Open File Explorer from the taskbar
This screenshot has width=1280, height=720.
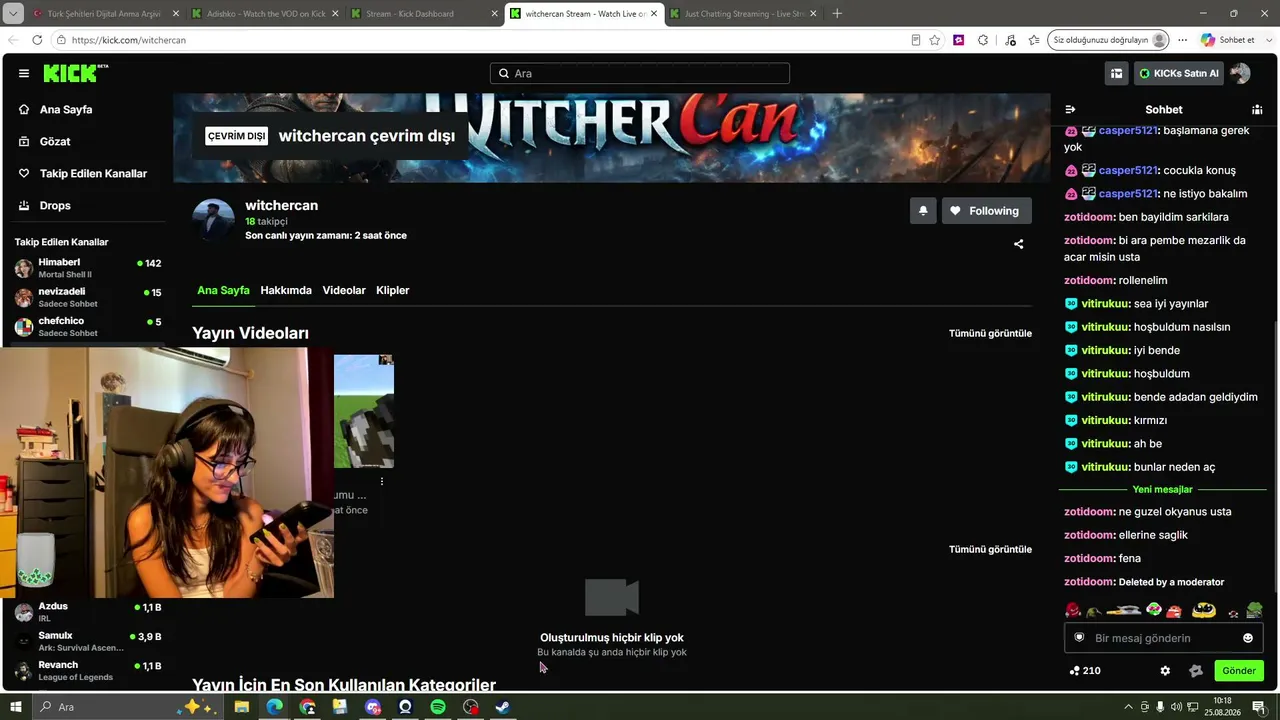(x=241, y=707)
